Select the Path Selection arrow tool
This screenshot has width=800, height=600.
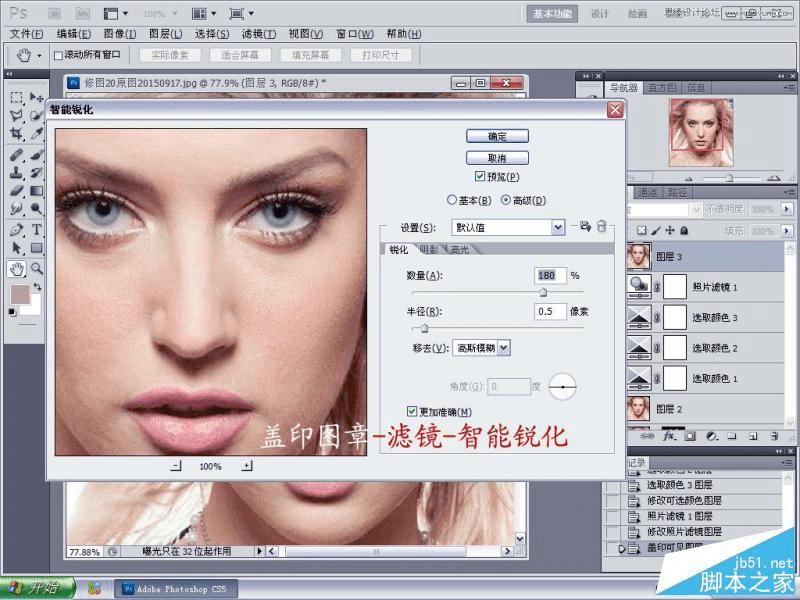16,248
